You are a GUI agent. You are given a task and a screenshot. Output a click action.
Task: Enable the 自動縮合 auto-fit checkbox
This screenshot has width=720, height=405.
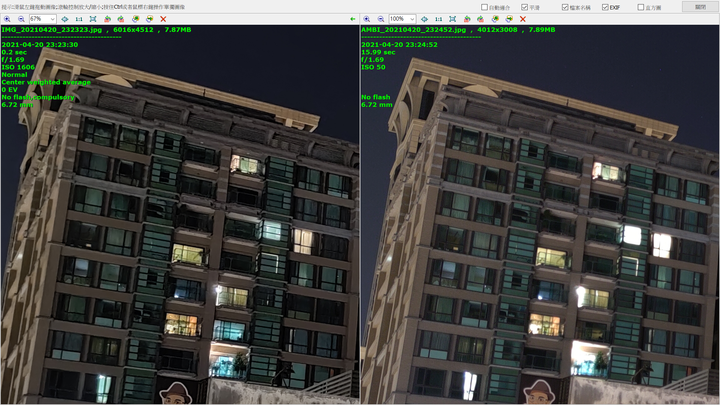coord(484,7)
